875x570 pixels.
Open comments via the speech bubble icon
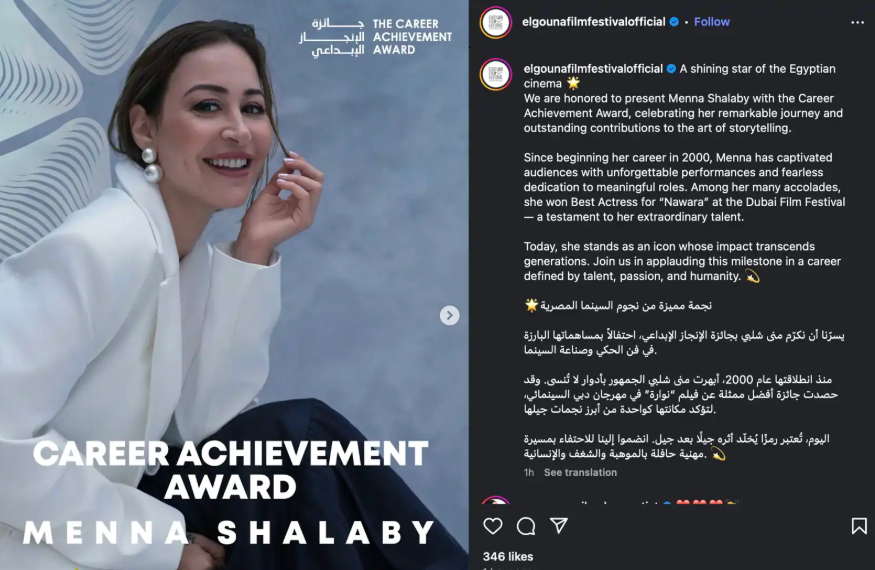(526, 526)
